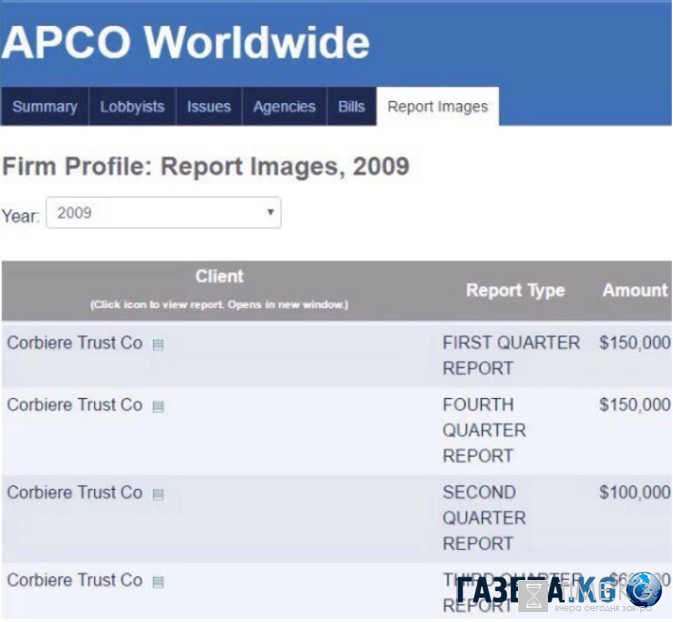Click the Report Type column header
Screen dimensions: 673x622
coord(515,291)
